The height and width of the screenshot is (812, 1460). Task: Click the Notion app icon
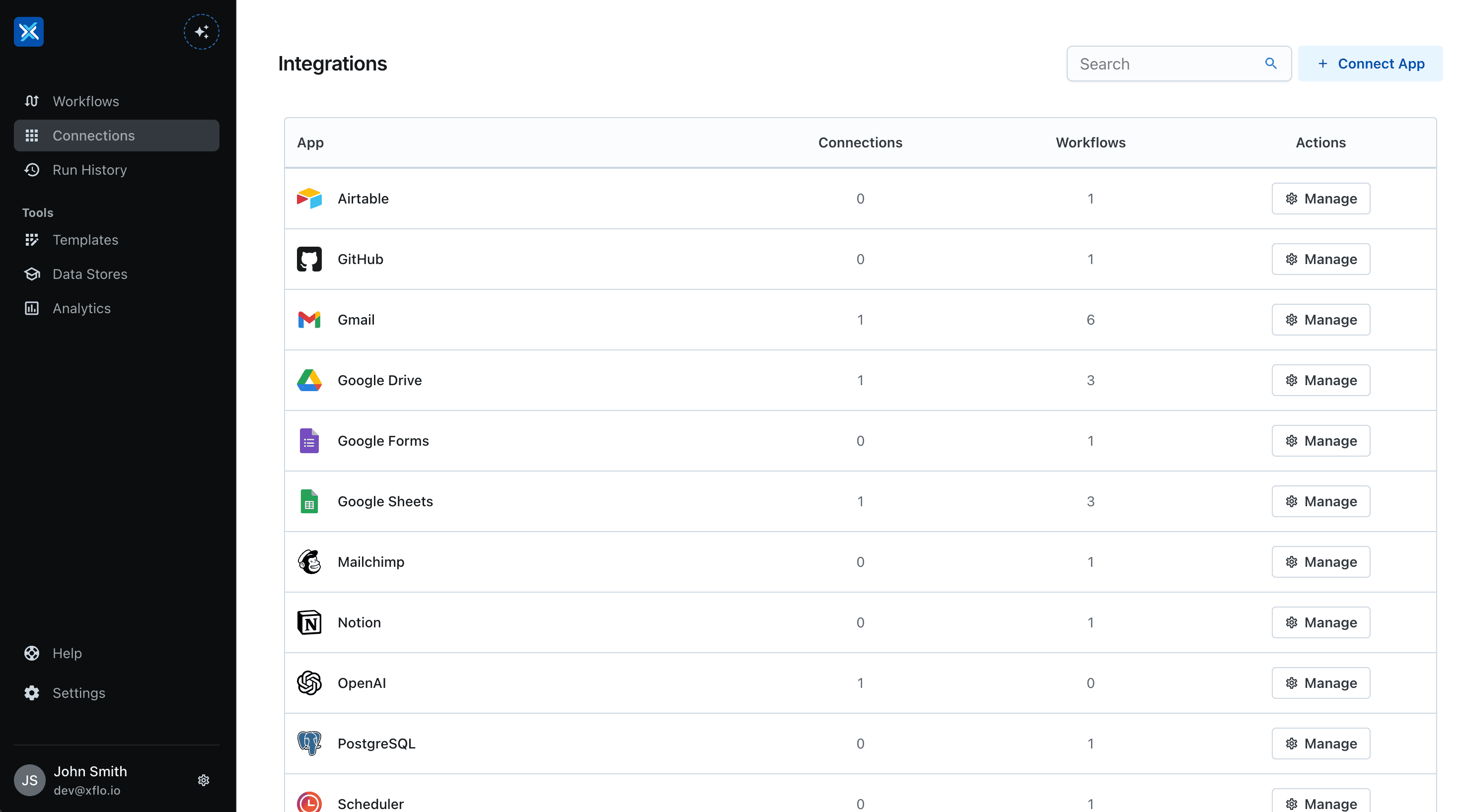point(309,622)
